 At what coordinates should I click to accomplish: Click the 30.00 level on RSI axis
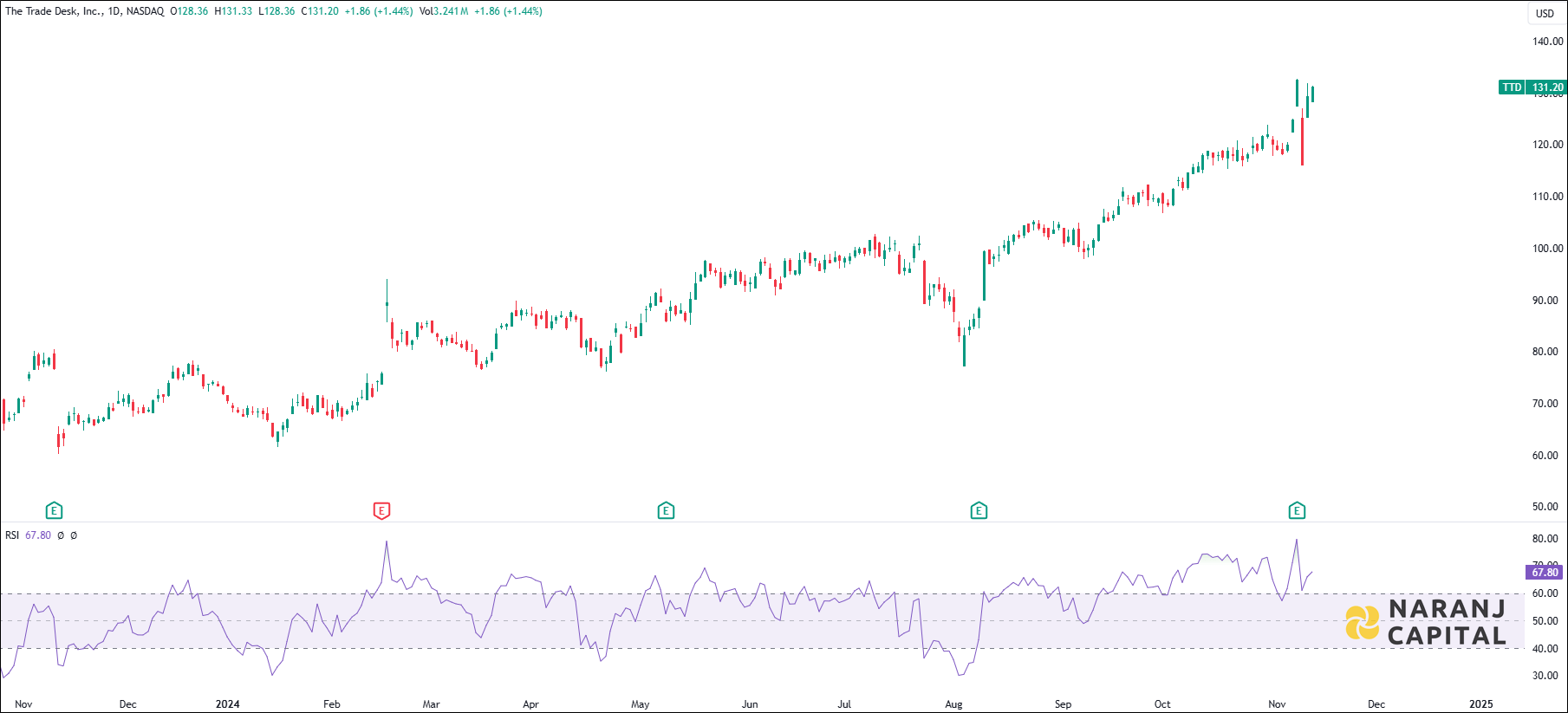(1545, 676)
